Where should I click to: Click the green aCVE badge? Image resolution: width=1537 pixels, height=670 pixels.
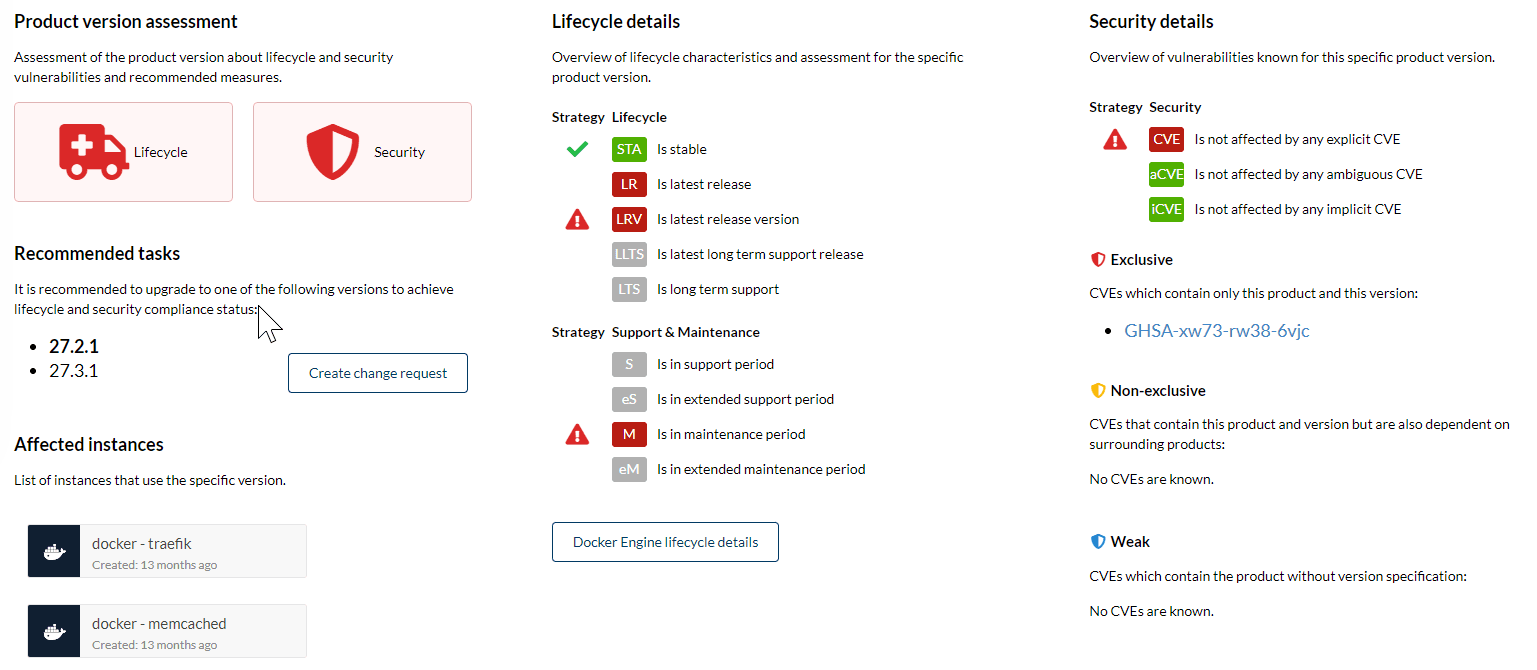[1166, 175]
